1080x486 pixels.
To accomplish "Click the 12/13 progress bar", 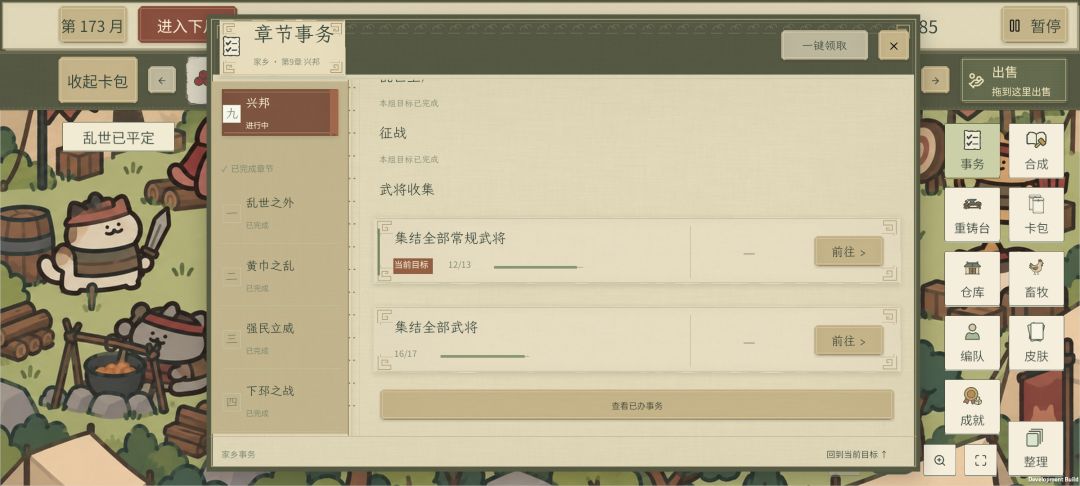I will coord(539,266).
